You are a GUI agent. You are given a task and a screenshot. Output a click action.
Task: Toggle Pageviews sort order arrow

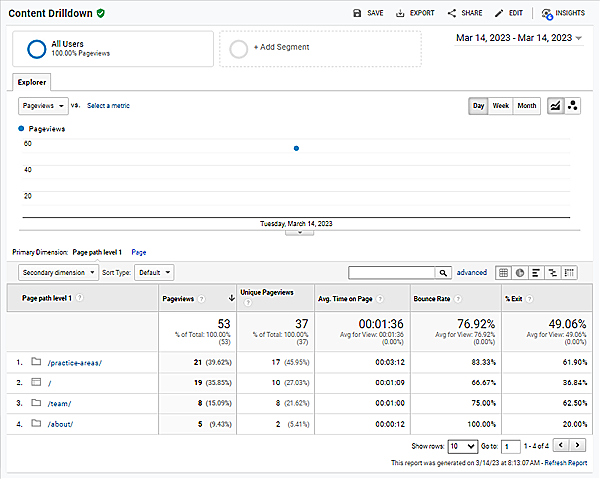pos(232,298)
